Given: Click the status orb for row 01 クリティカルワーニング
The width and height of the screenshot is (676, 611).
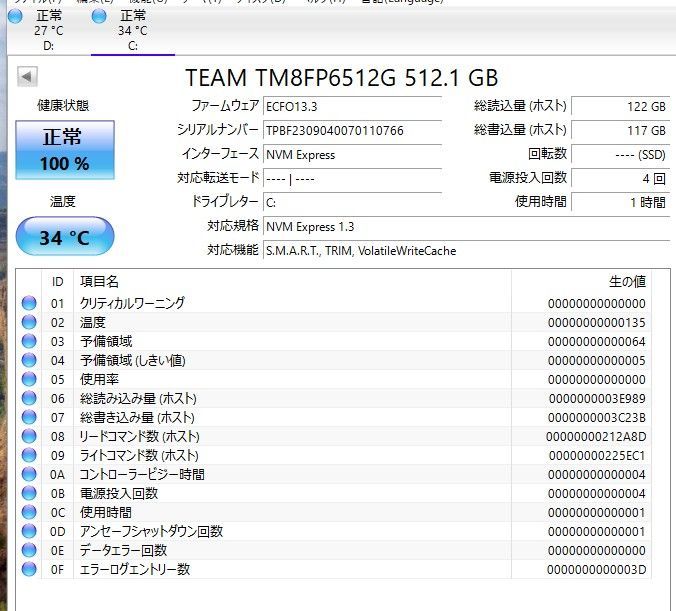Looking at the screenshot, I should (29, 303).
